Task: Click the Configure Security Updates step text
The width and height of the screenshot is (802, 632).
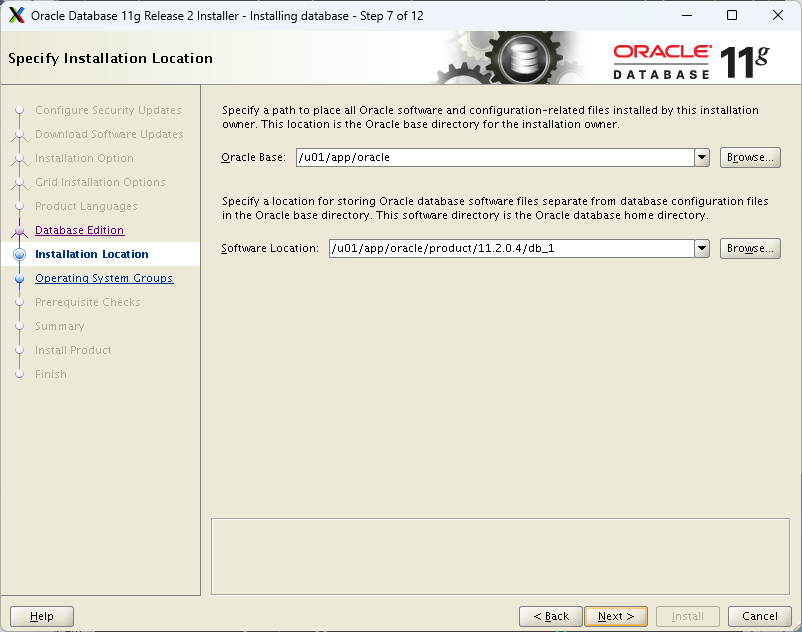Action: [x=108, y=110]
